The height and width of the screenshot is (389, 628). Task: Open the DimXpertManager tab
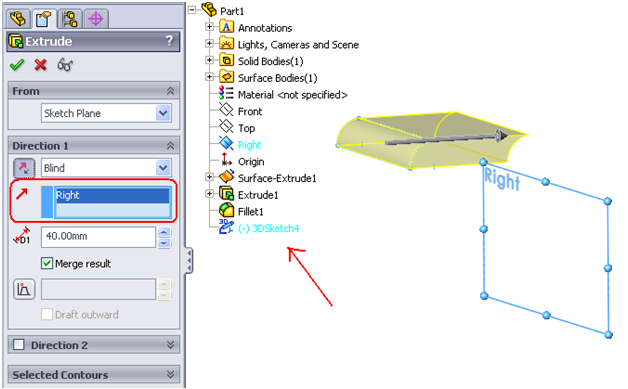point(96,19)
